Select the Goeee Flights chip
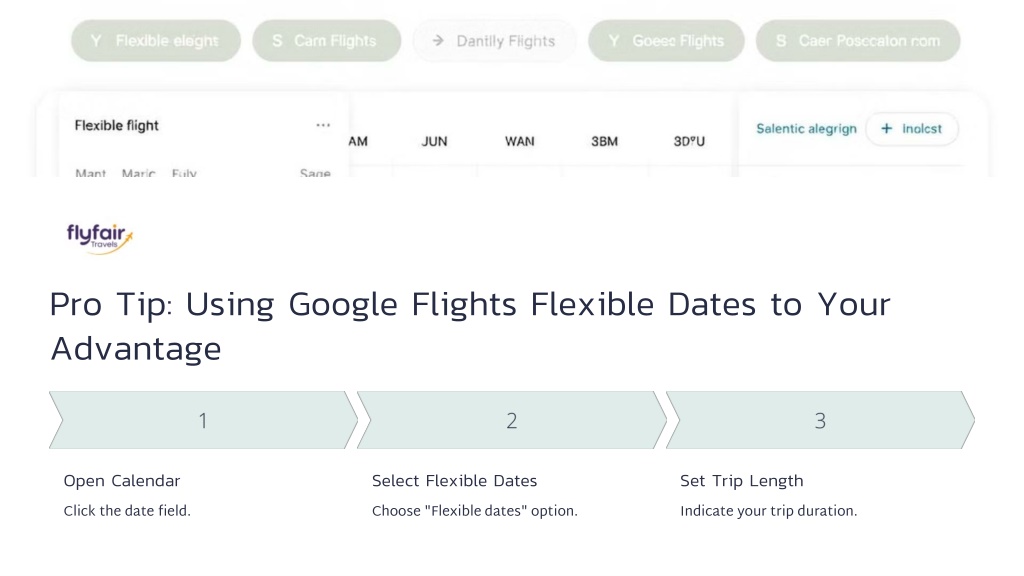The width and height of the screenshot is (1024, 576). pos(666,40)
